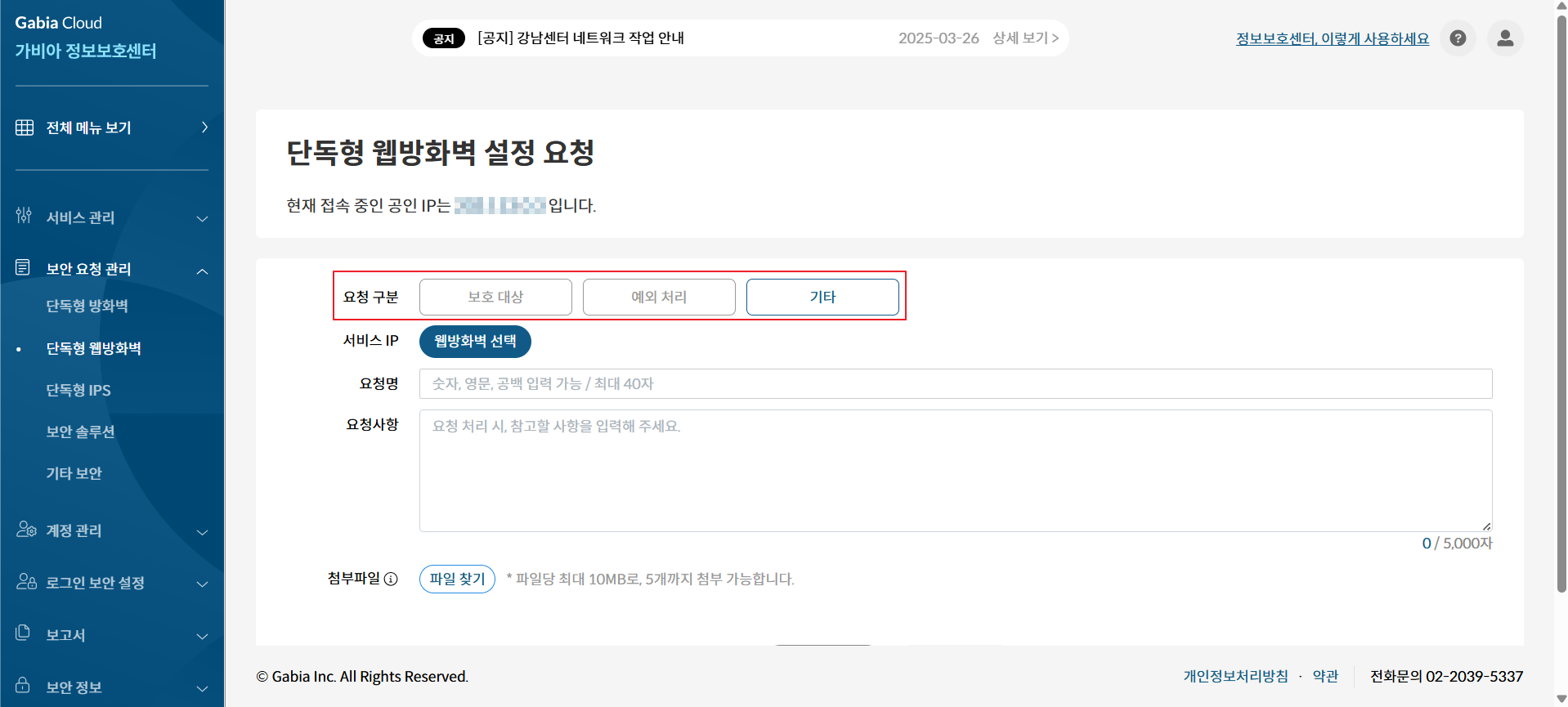This screenshot has height=707, width=1568.
Task: Select 예외 처리 request type
Action: [659, 297]
